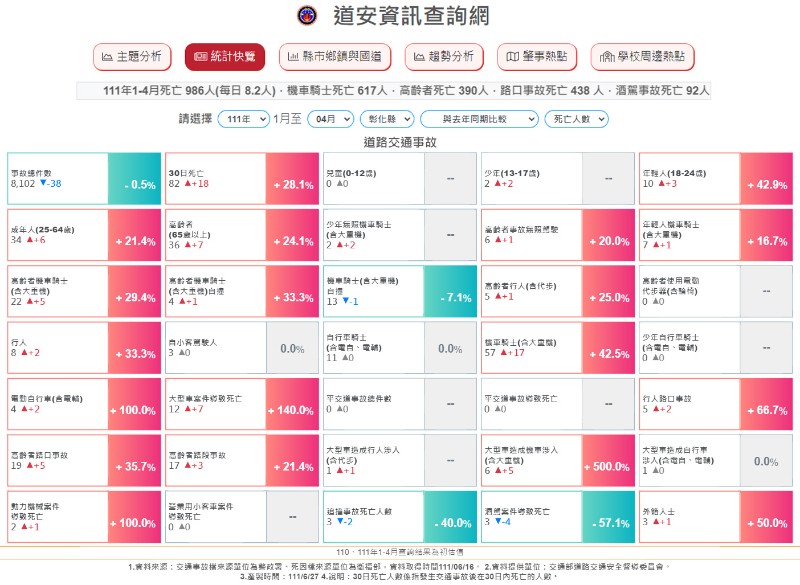
Task: Expand the 111年 year dropdown
Action: 242,119
